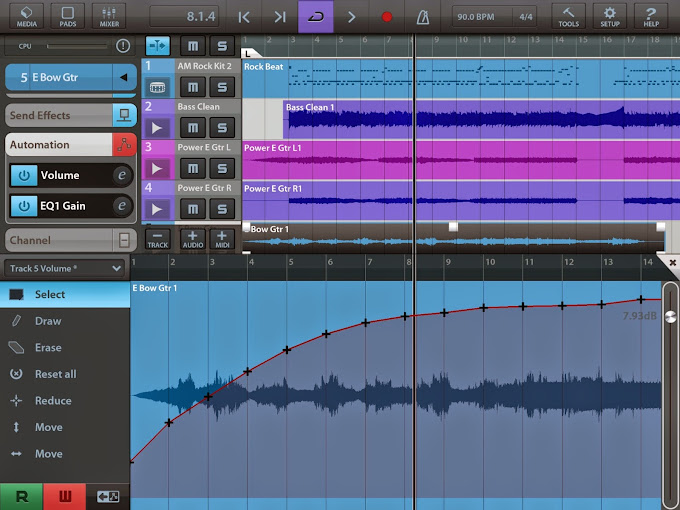Open the Pads panel
The height and width of the screenshot is (510, 680).
(68, 16)
